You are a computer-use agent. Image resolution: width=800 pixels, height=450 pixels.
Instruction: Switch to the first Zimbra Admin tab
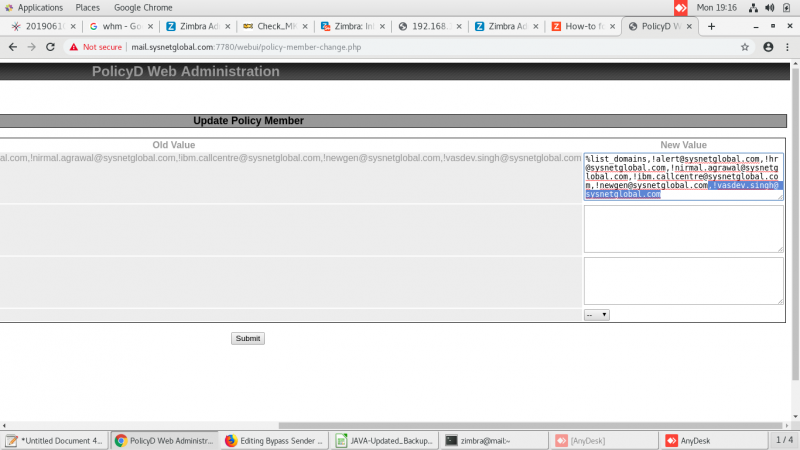[198, 26]
